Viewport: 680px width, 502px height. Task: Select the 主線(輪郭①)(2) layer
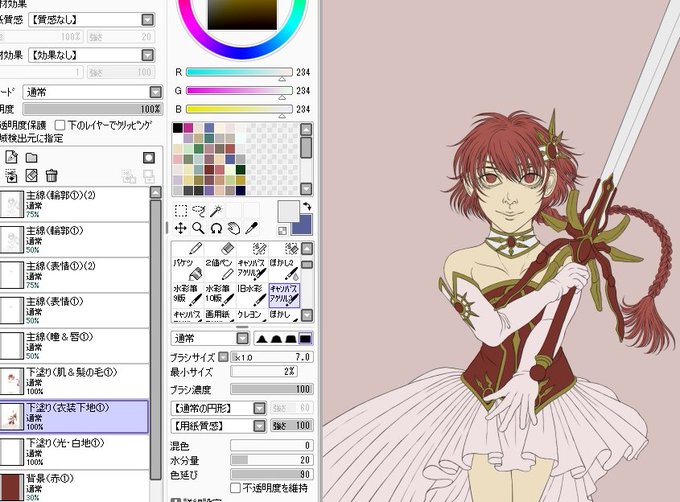coord(74,204)
